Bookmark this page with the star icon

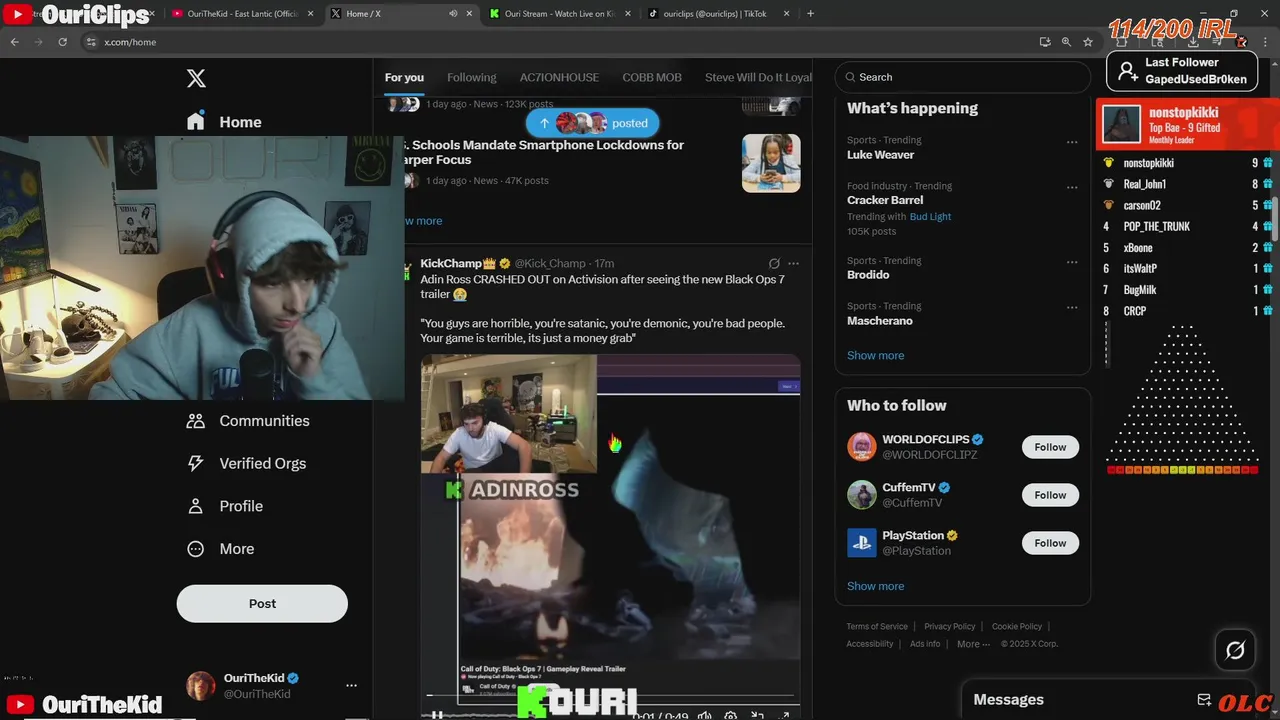pos(1088,42)
